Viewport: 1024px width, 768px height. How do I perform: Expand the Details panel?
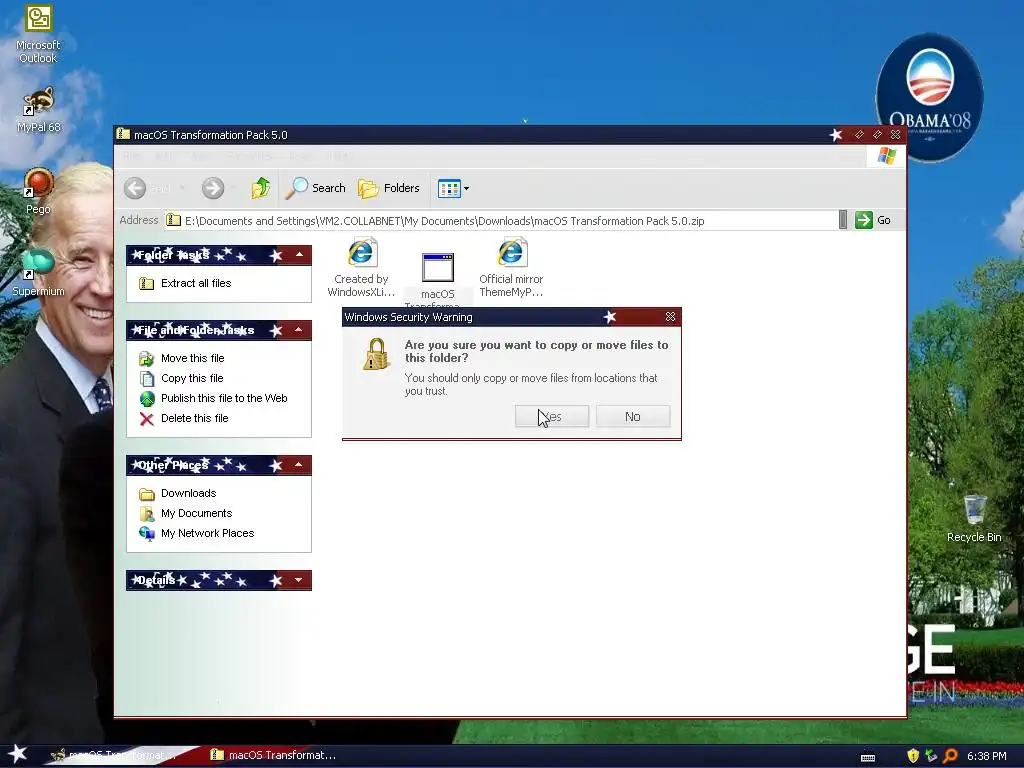coord(299,580)
